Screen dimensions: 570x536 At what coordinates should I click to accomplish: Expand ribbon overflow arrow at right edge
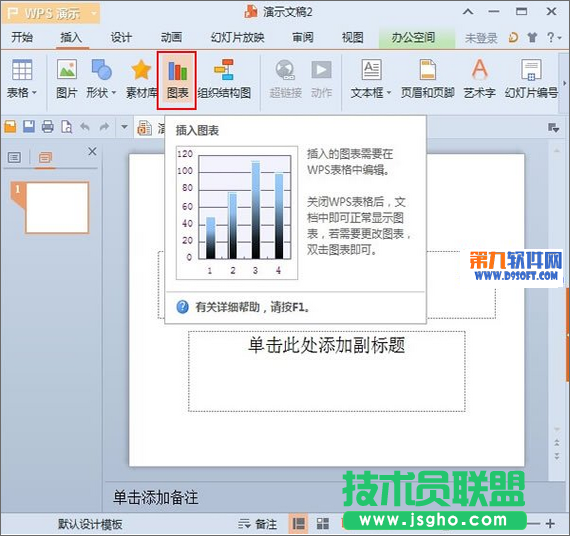click(x=565, y=83)
